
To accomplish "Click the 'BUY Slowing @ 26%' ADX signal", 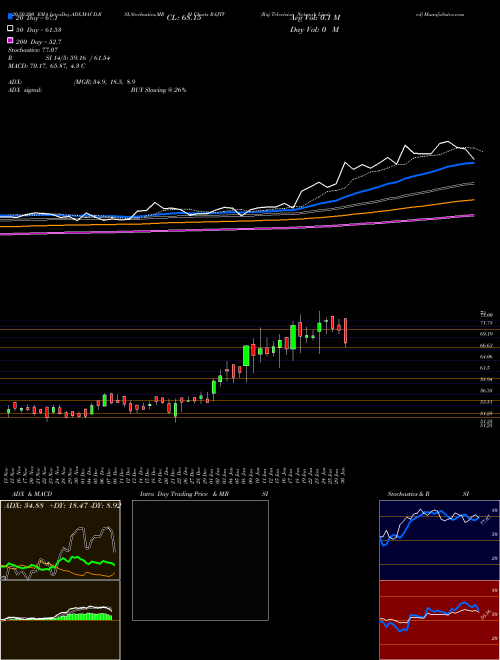I will click(158, 90).
